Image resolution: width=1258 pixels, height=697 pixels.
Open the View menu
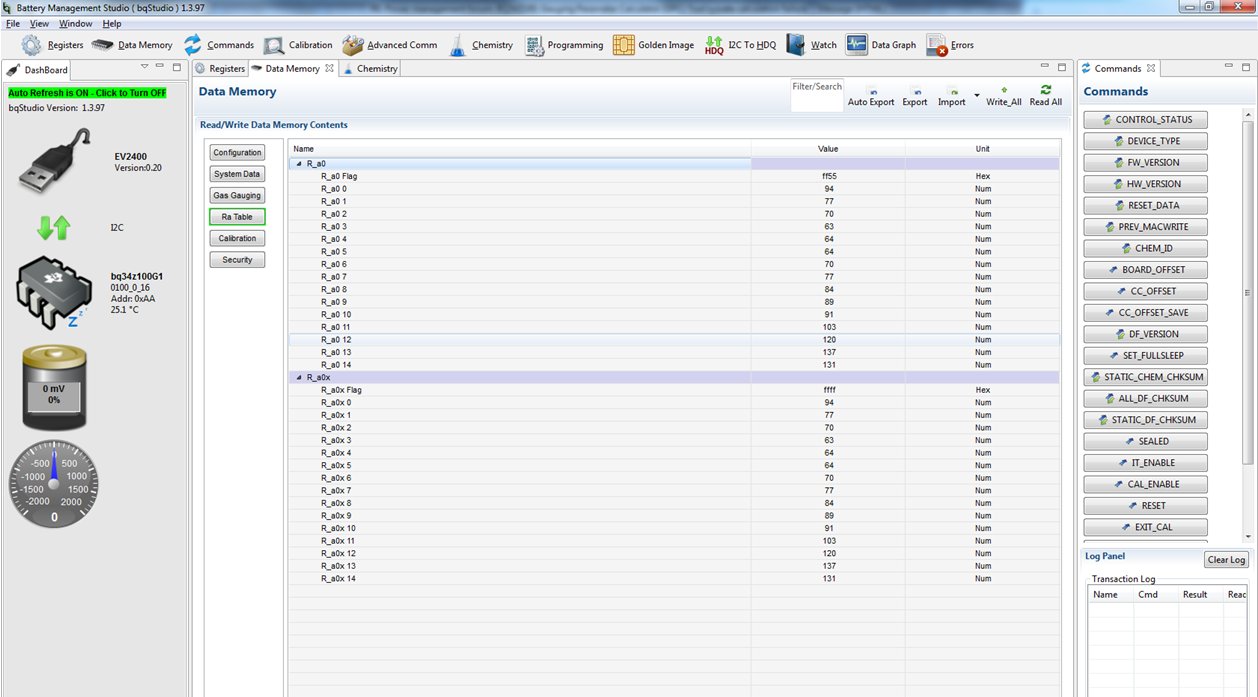point(39,23)
